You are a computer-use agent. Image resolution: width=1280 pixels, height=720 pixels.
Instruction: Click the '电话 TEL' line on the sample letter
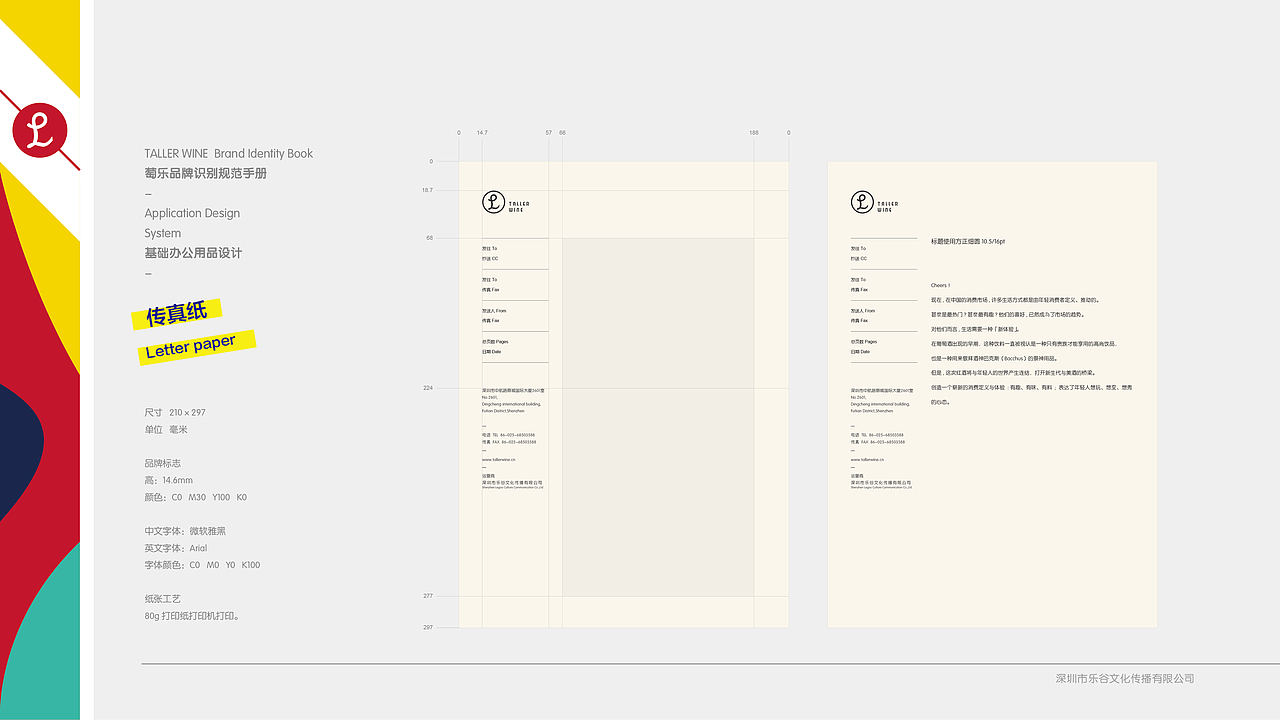pos(878,435)
